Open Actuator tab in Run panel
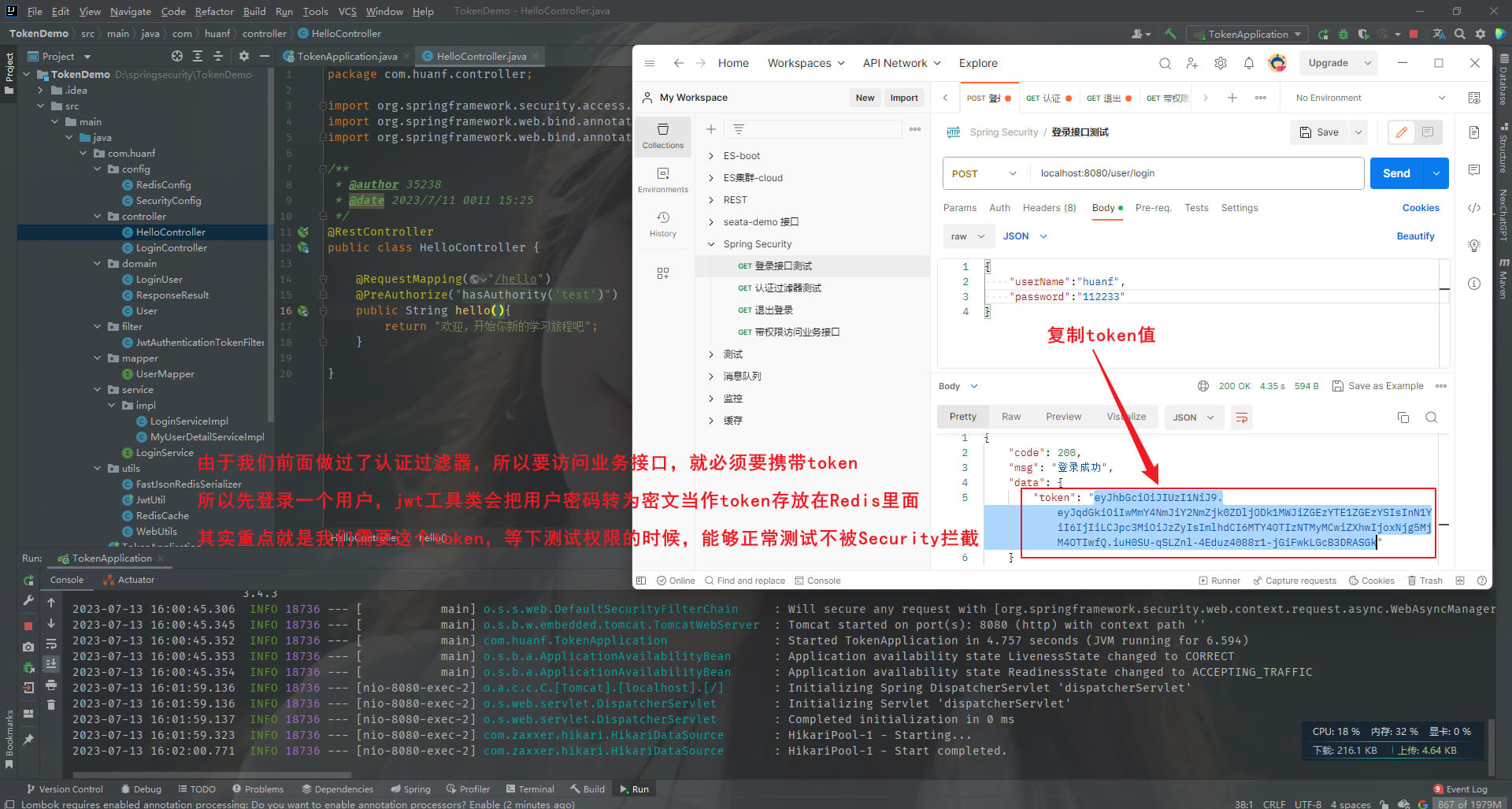Viewport: 1512px width, 809px height. 129,580
